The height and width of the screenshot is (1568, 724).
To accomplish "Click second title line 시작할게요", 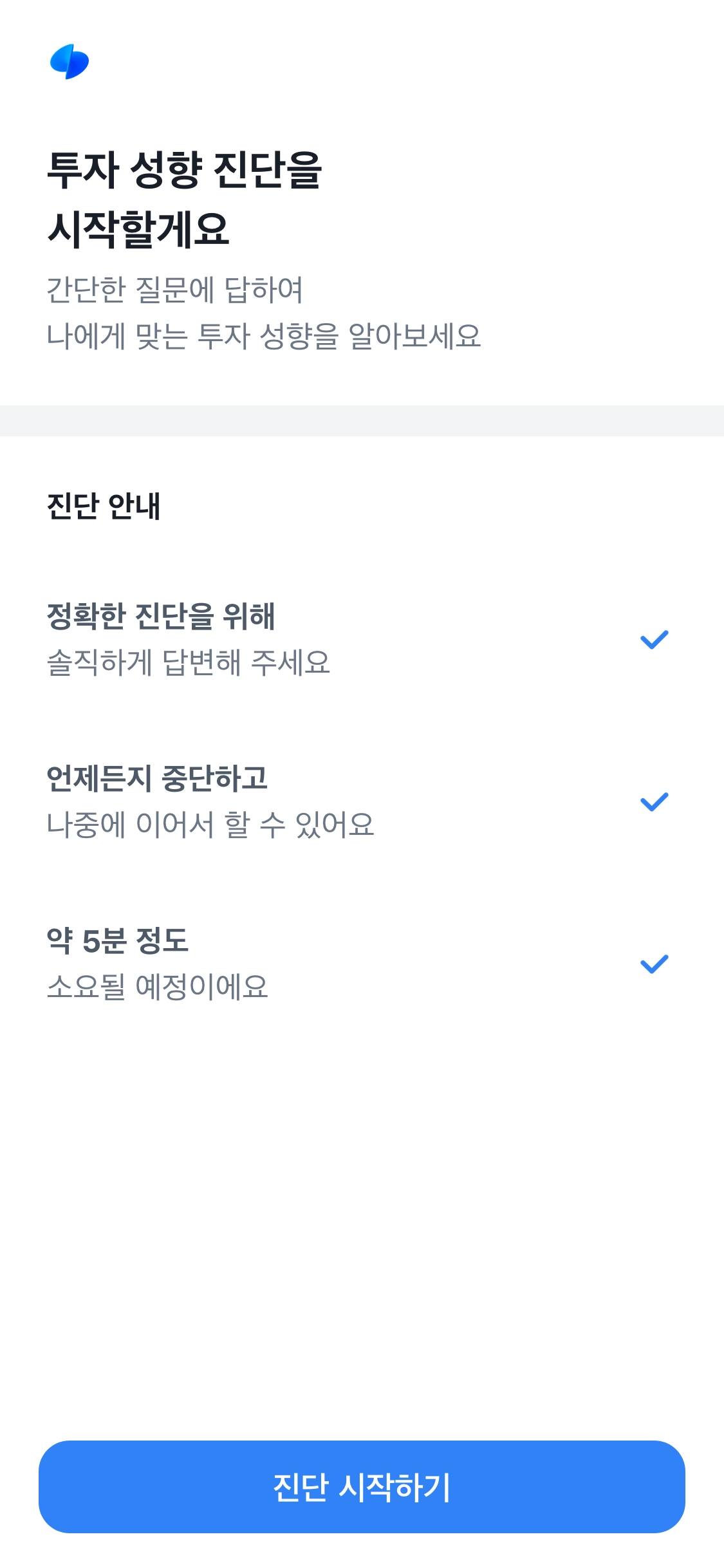I will (138, 229).
